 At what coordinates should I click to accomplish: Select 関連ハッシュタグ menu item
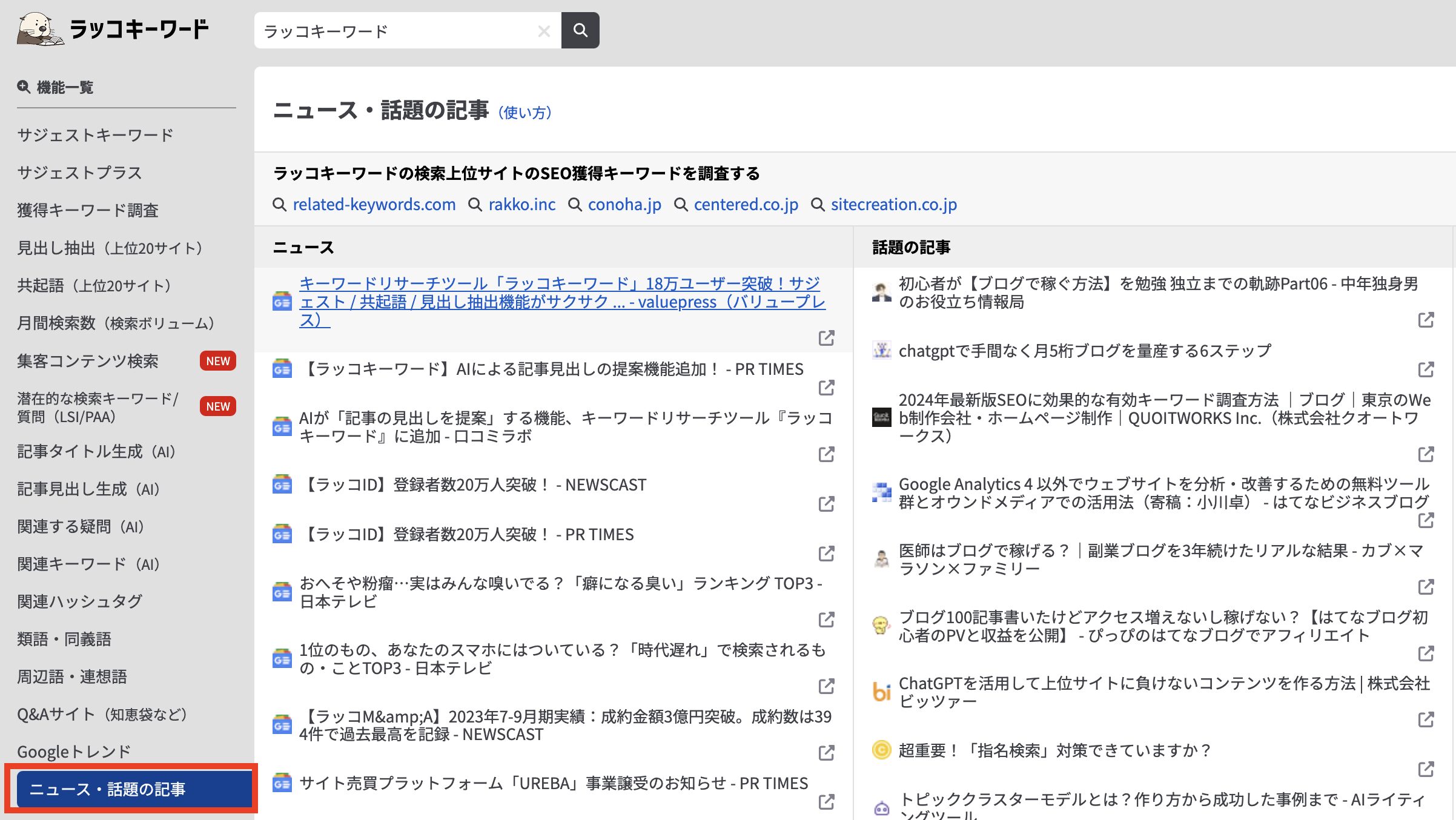[79, 601]
